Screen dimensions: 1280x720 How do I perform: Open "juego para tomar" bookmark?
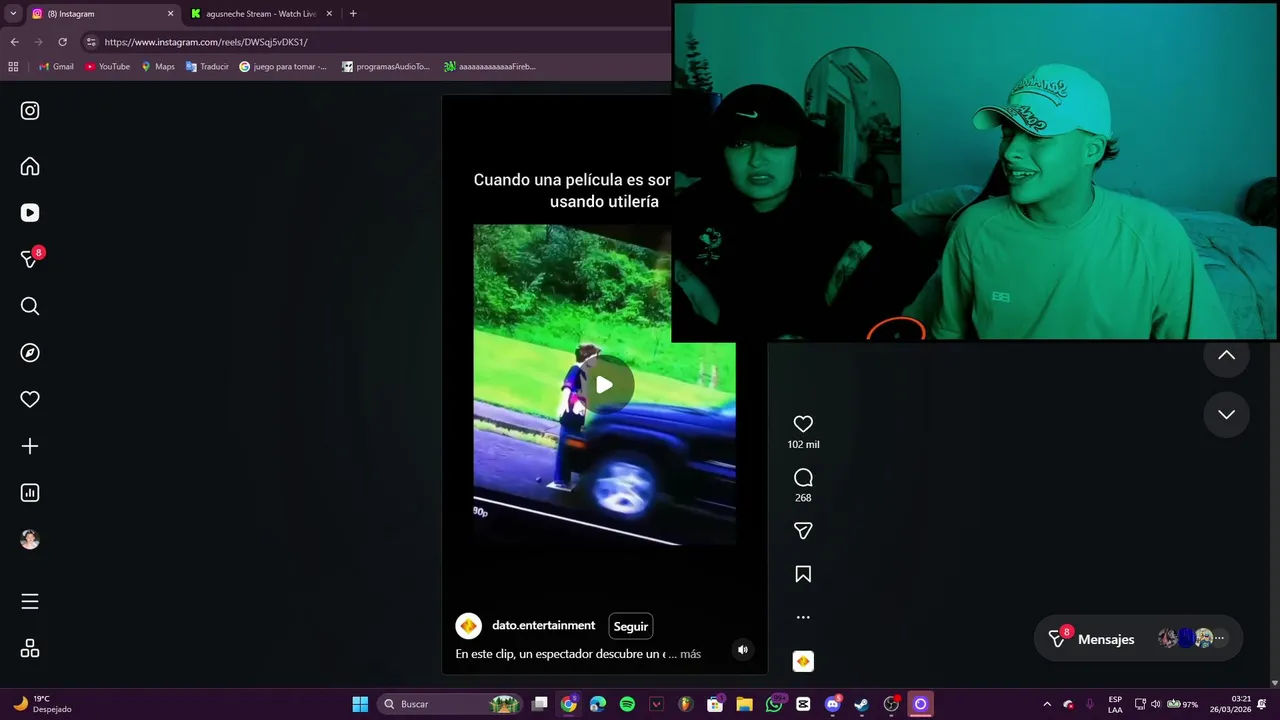click(283, 67)
